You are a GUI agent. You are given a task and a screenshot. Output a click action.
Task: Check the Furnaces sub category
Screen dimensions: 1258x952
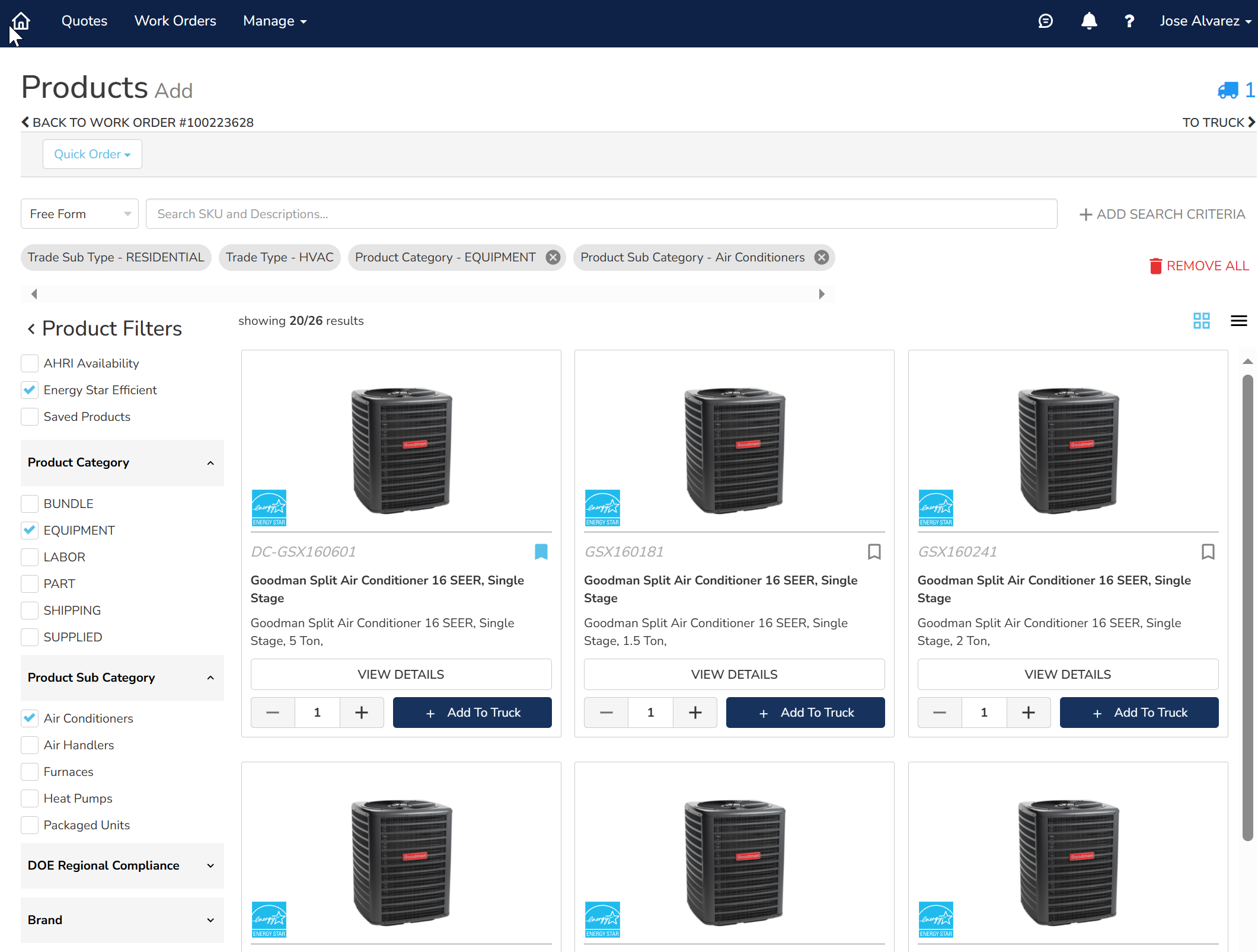[x=30, y=772]
